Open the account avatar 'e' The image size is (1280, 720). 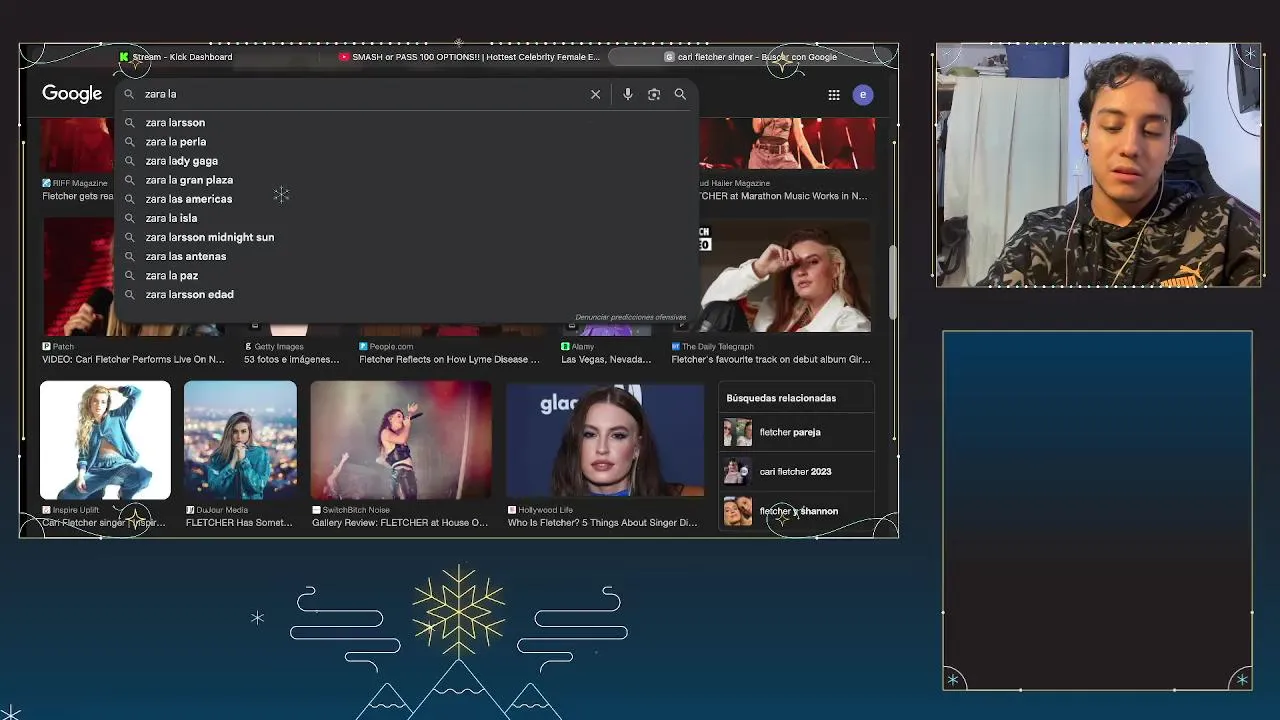coord(863,95)
